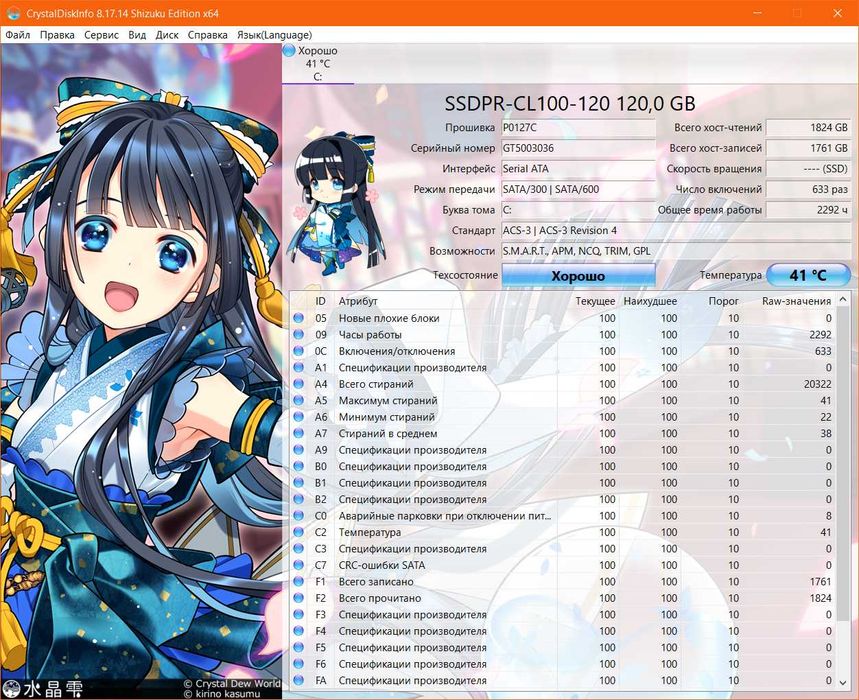Click the 41 °C temperature button
Screen dimensions: 859x700
pos(808,275)
